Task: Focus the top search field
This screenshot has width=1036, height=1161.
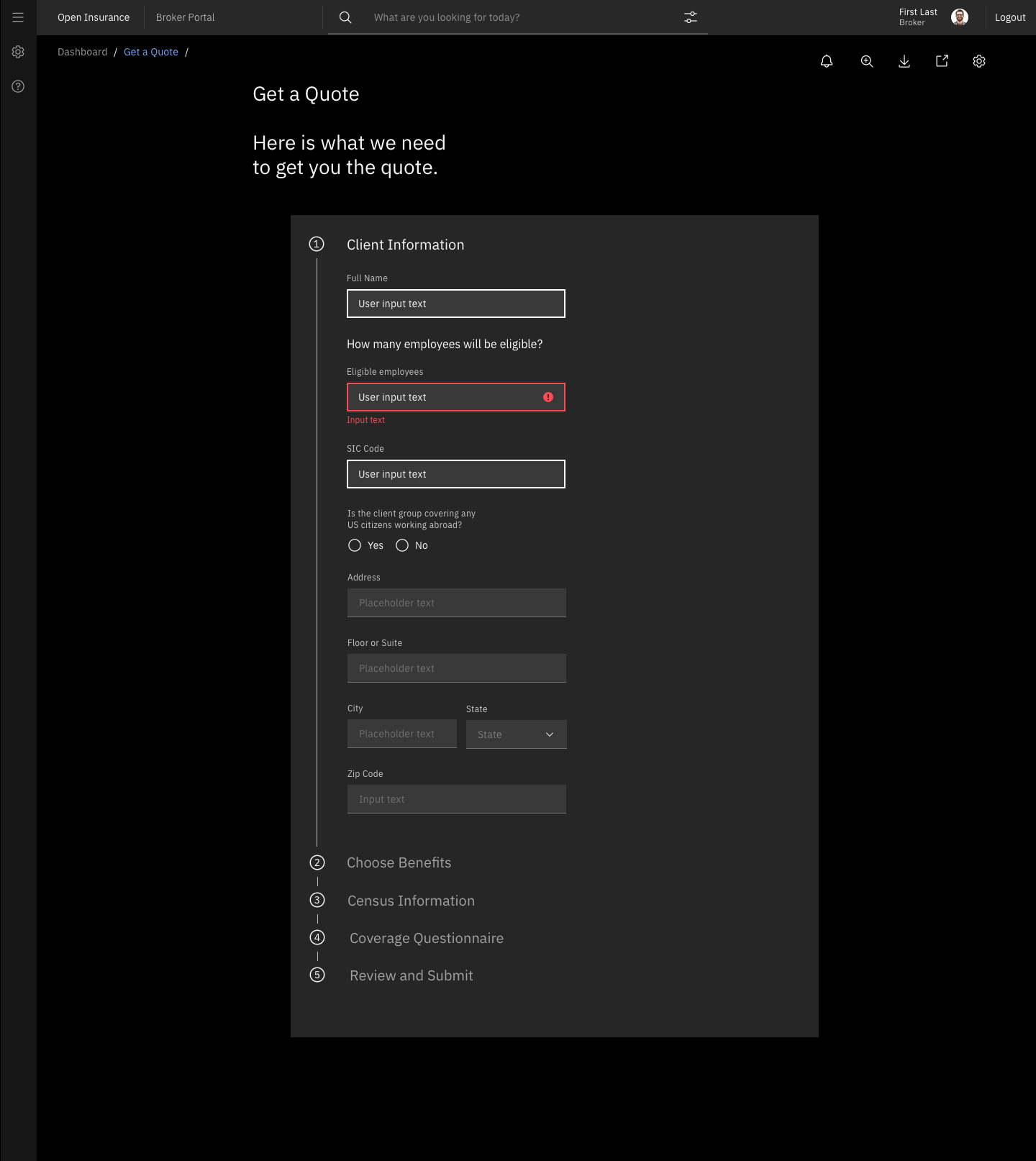Action: [x=518, y=17]
